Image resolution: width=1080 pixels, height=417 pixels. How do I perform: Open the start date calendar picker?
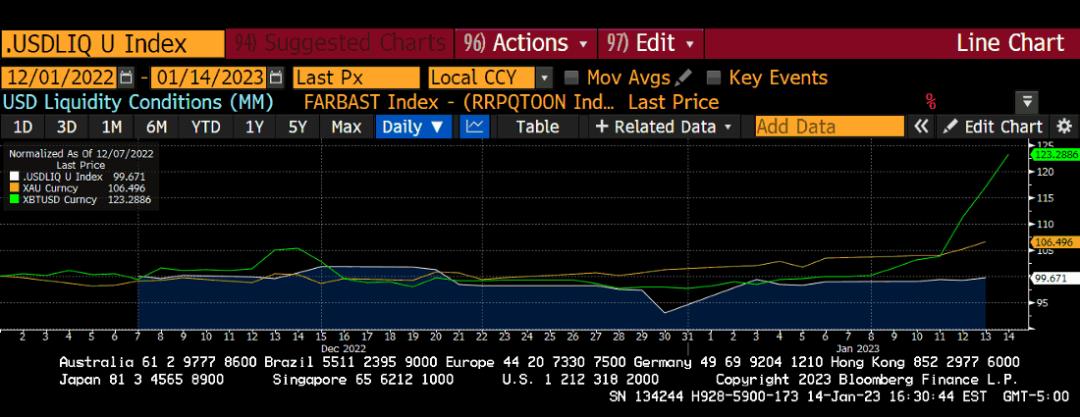pos(125,78)
